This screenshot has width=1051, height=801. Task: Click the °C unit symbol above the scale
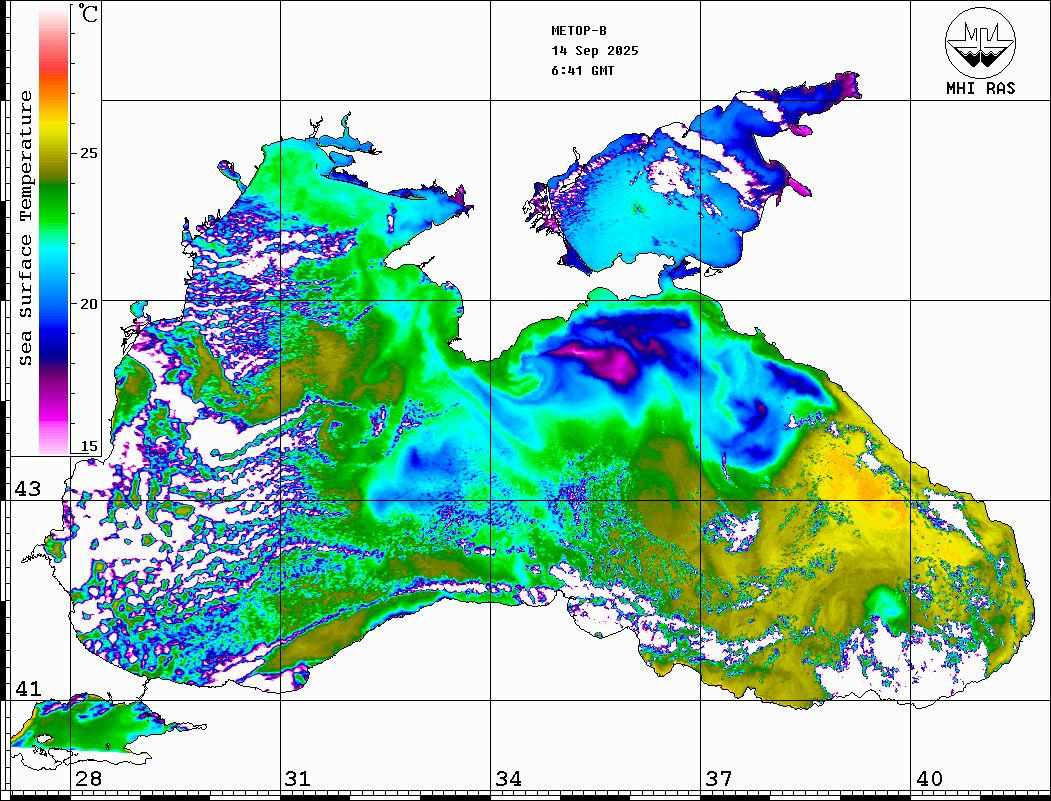[x=89, y=15]
